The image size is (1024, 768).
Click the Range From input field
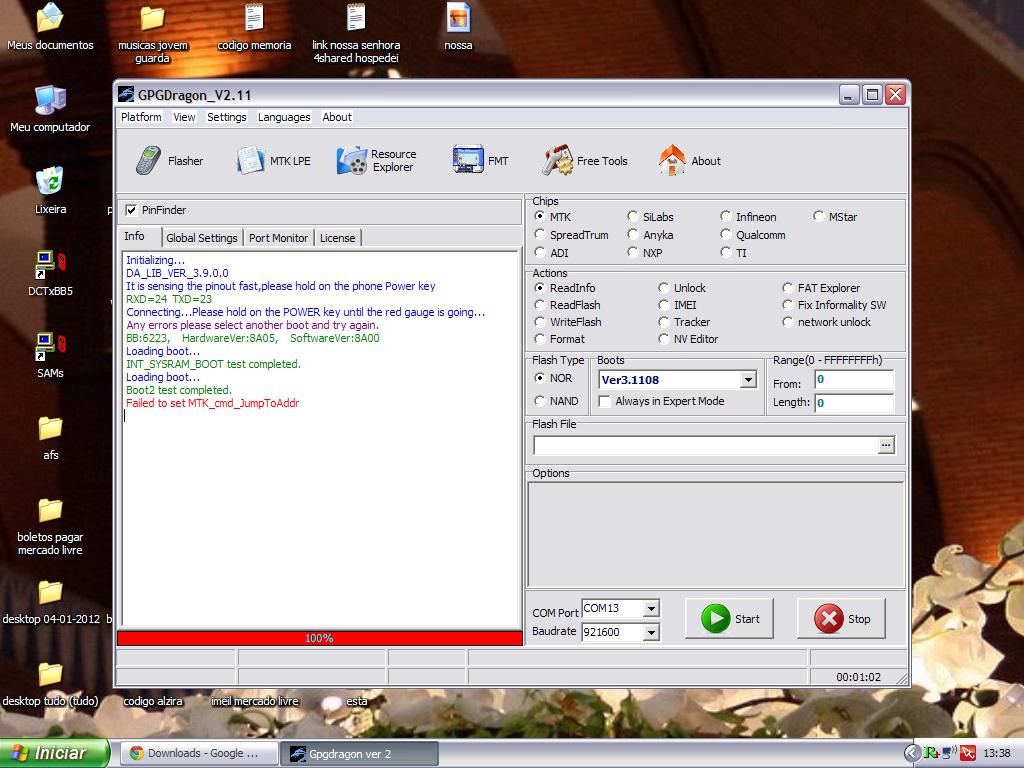pos(854,379)
